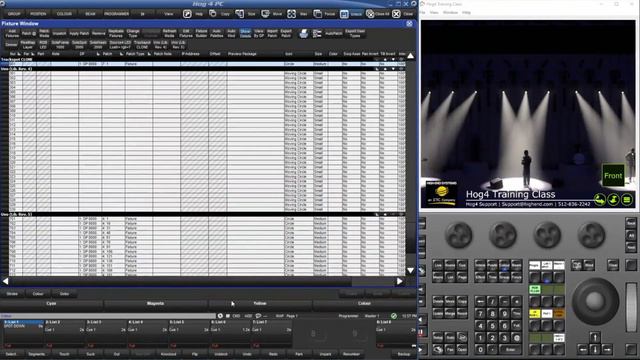Click the right arrow key near the trackball
The width and height of the screenshot is (640, 360).
pyautogui.click(x=607, y=349)
